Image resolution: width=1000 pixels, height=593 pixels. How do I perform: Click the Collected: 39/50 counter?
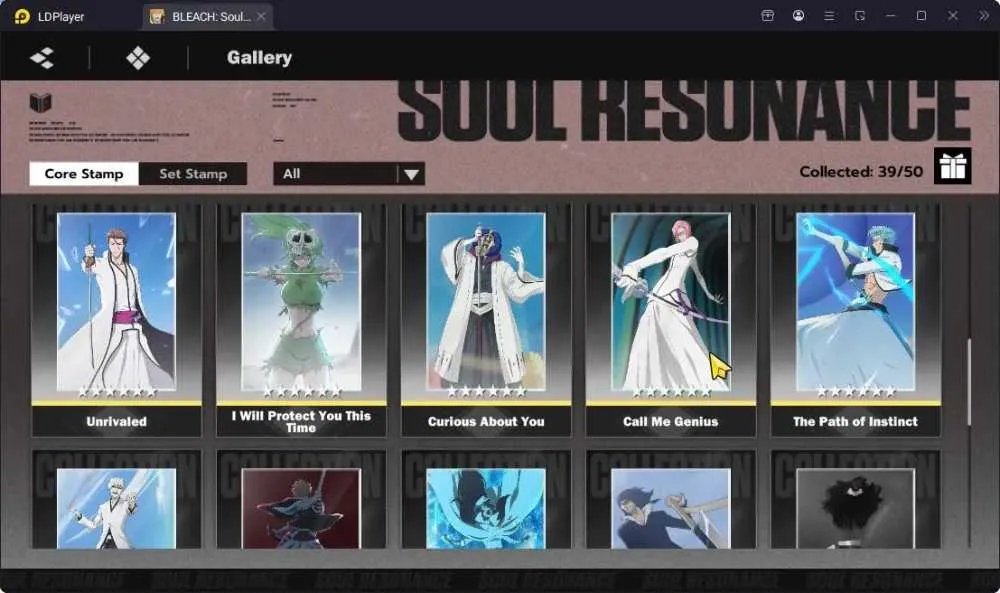point(861,172)
